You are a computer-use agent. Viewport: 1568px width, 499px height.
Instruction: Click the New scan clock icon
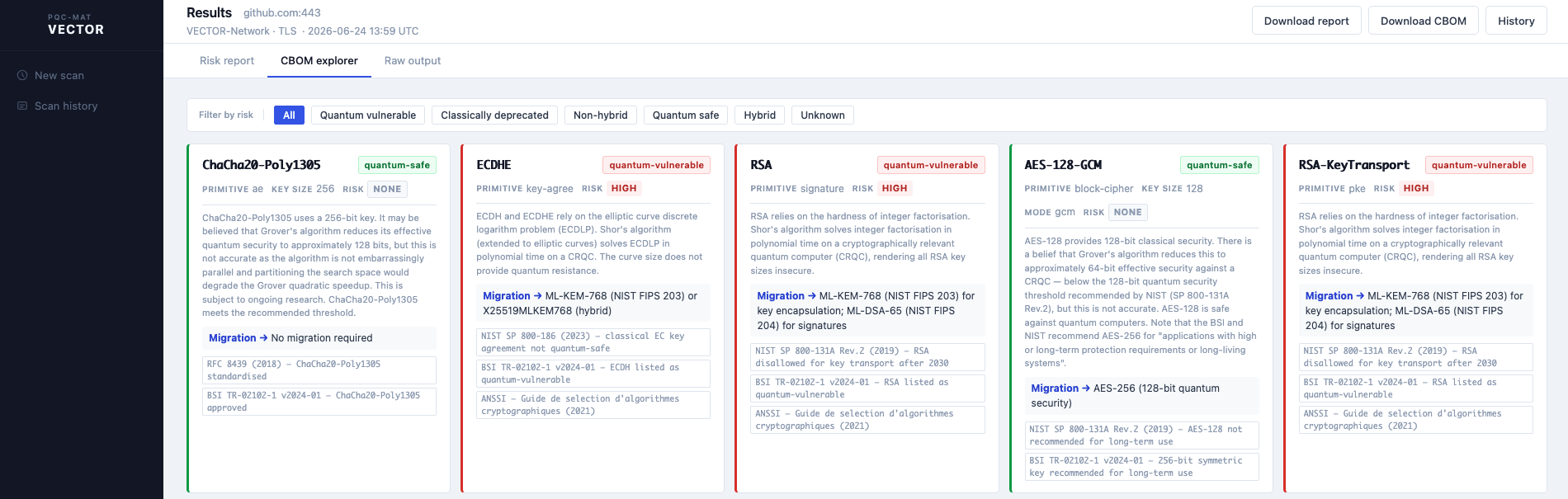pos(22,75)
